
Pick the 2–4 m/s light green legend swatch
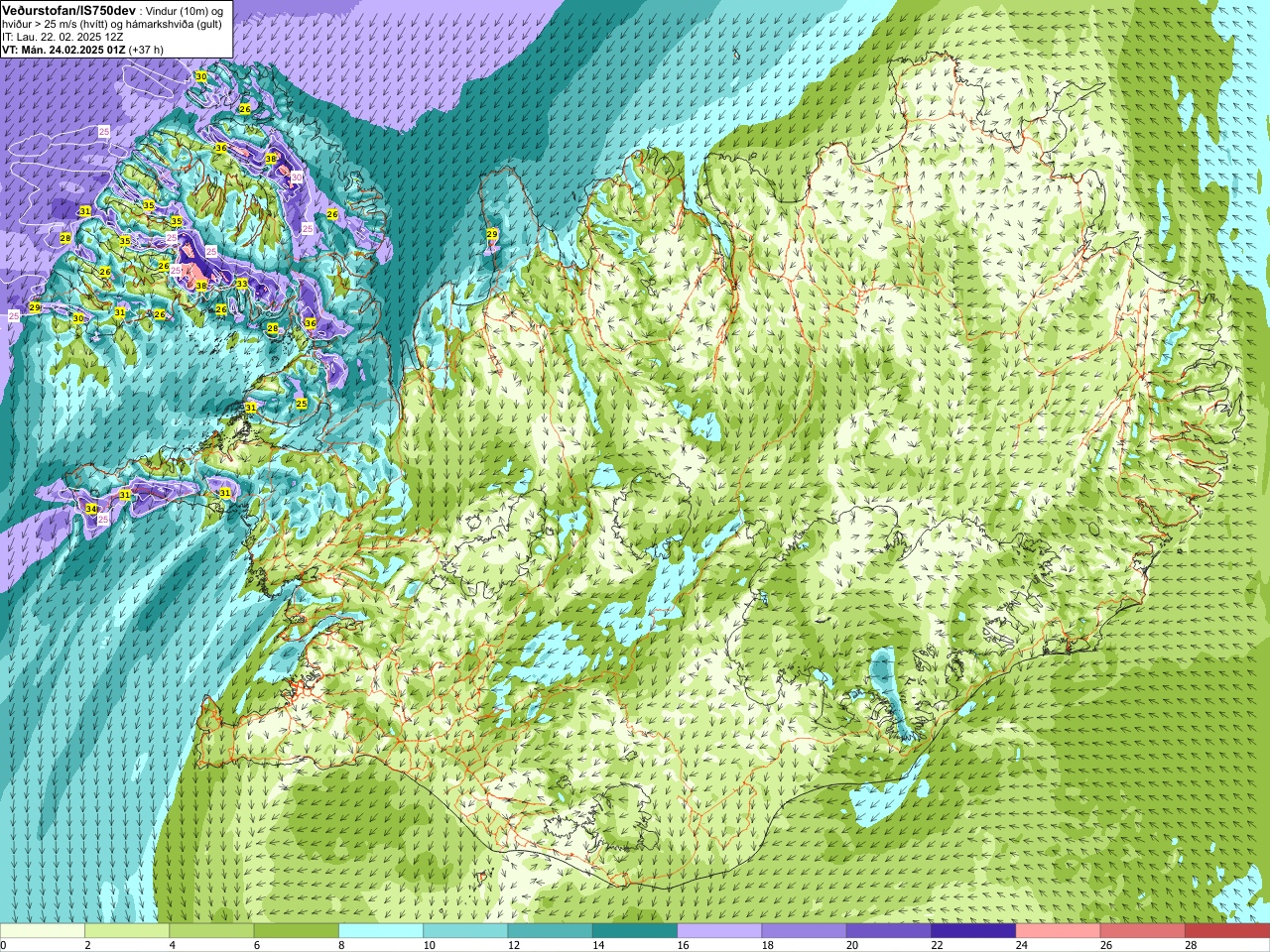point(127,931)
